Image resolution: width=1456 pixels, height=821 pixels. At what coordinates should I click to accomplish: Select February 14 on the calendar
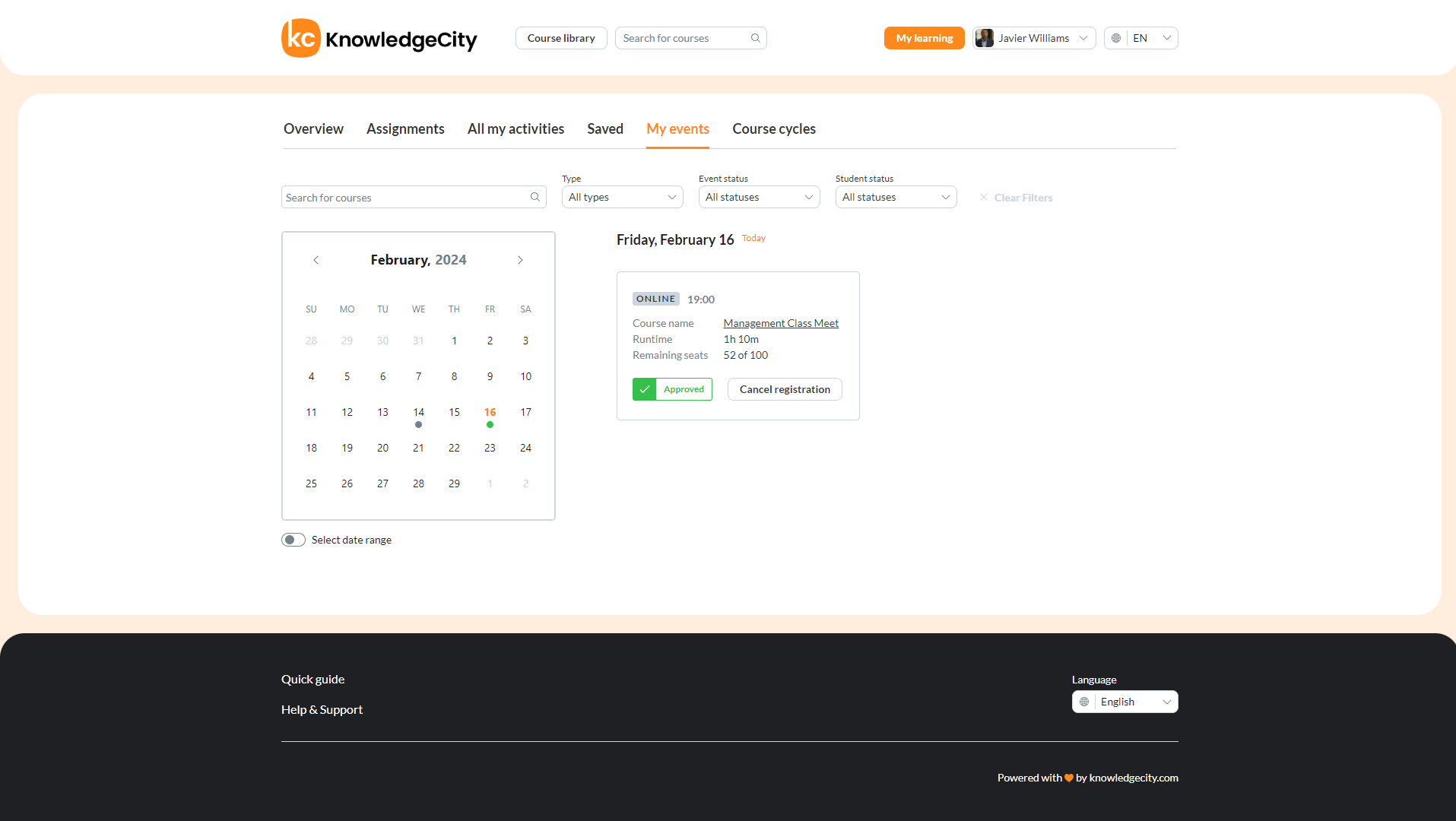pos(418,411)
